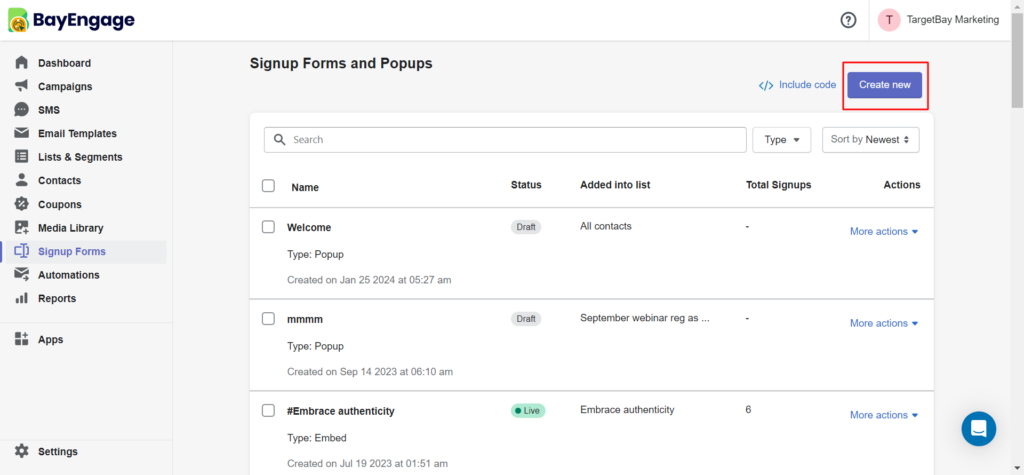Open Lists & Segments menu item

click(x=80, y=157)
